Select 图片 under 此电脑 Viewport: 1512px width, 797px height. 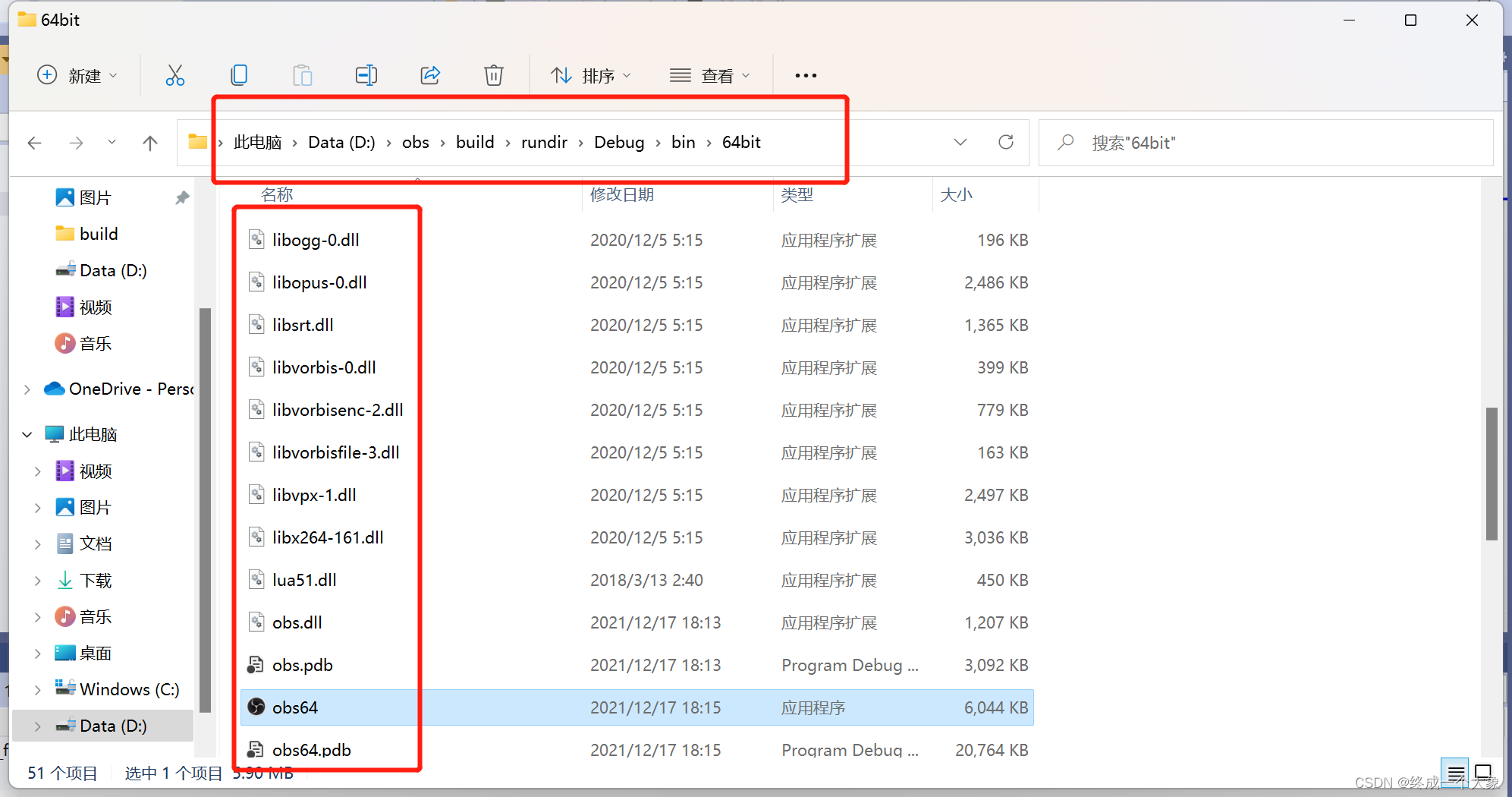pos(96,507)
